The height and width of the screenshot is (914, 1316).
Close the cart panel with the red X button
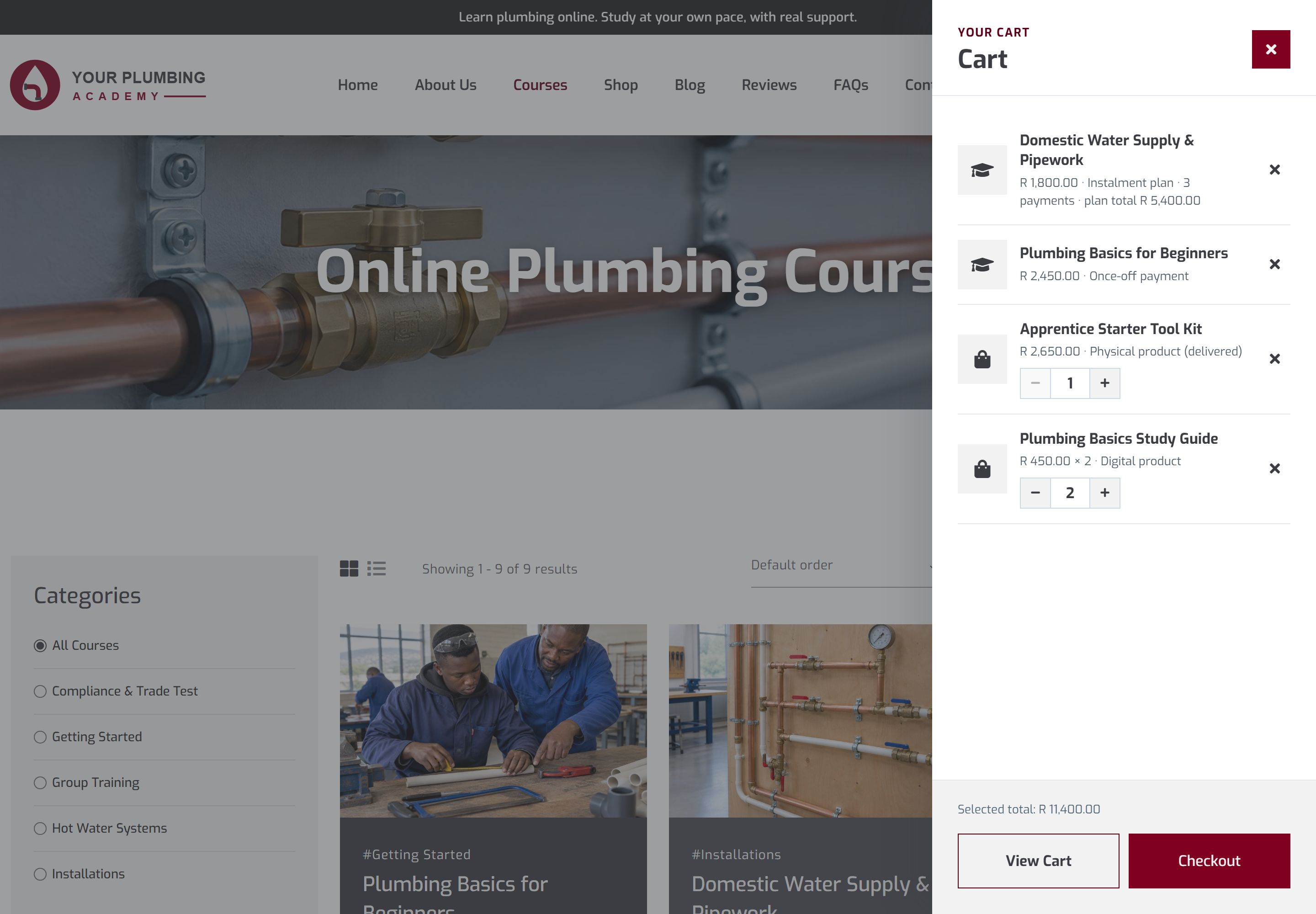tap(1271, 49)
